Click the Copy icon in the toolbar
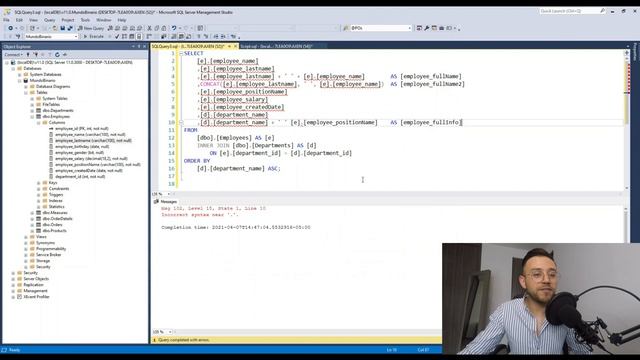 [x=157, y=28]
